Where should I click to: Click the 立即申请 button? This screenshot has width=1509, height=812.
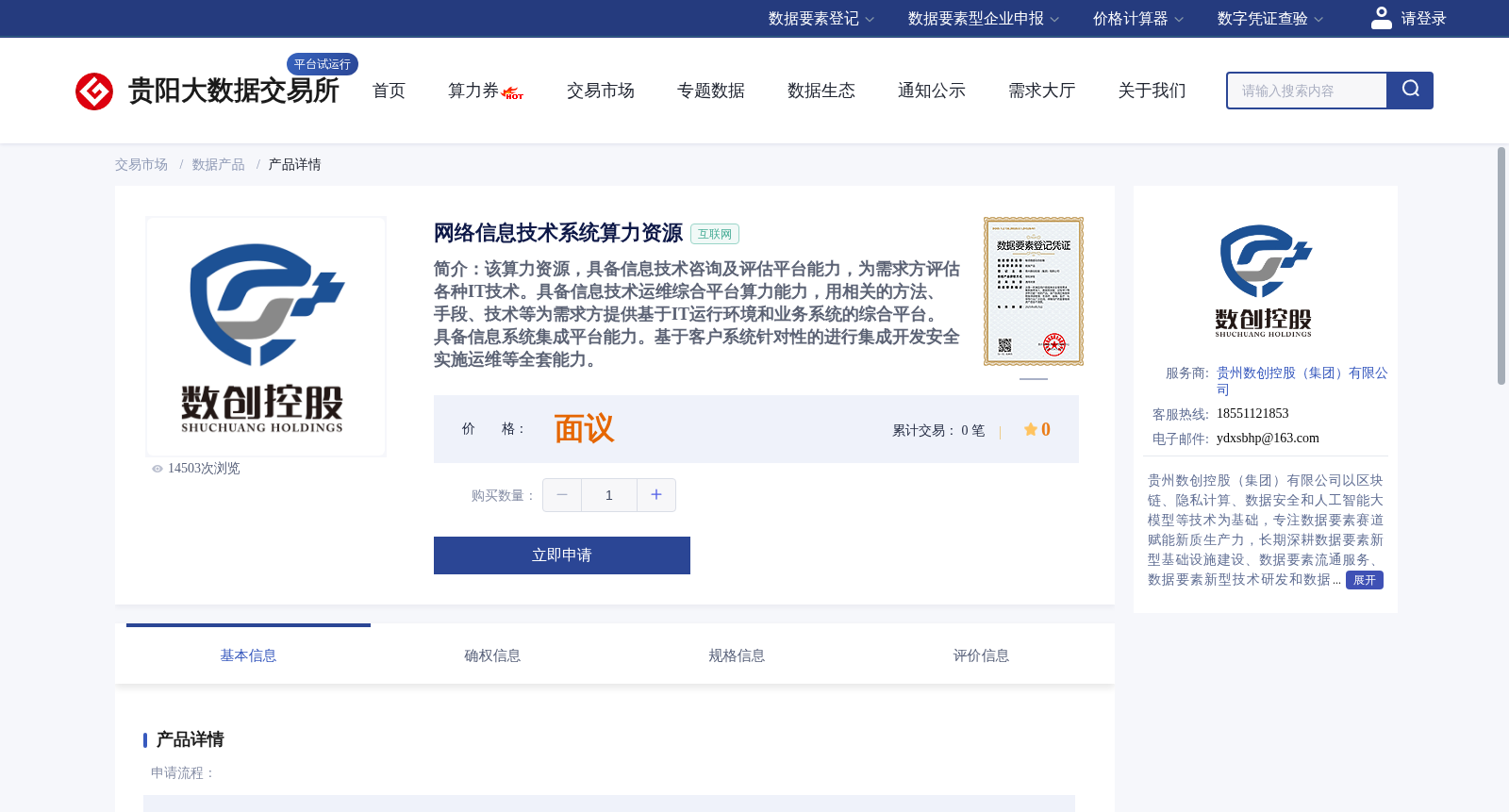point(562,555)
